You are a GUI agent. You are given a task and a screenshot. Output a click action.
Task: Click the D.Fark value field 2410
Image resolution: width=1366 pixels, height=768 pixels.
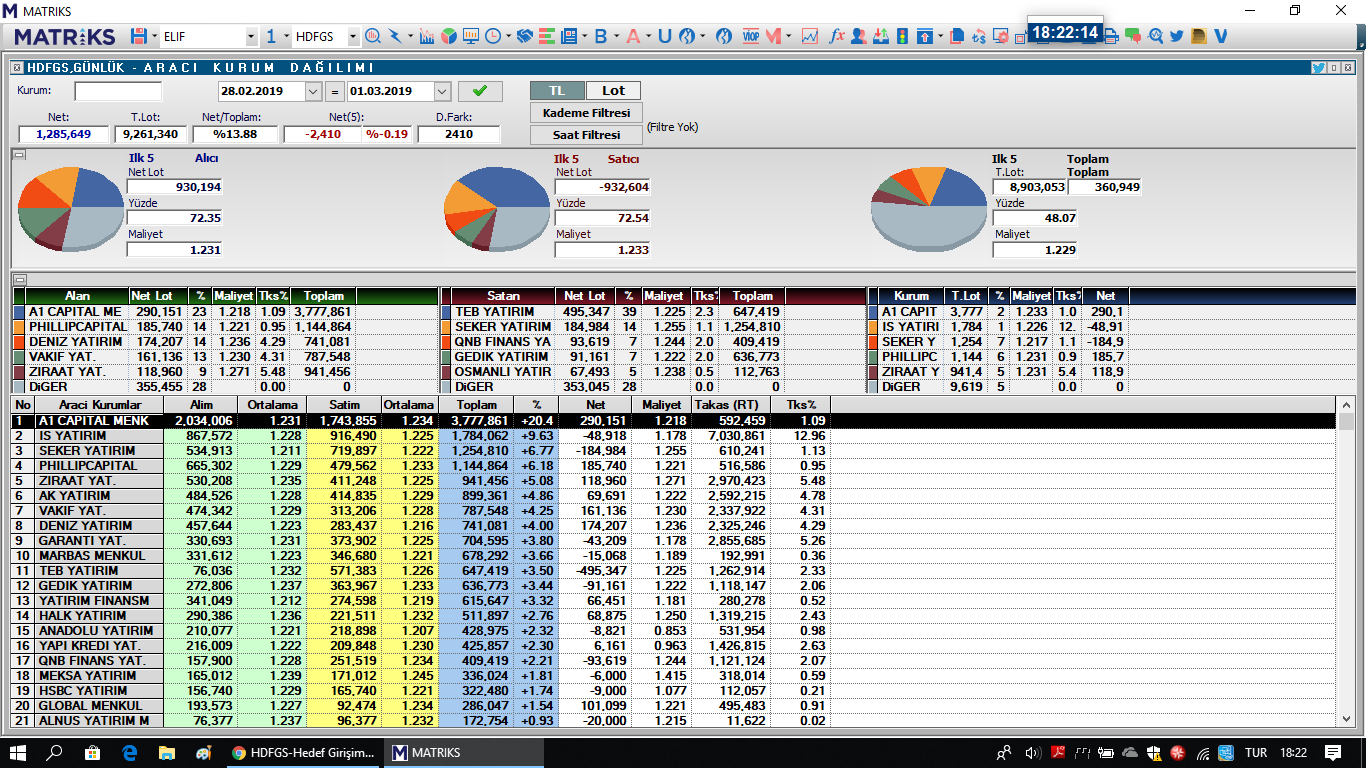tap(458, 134)
